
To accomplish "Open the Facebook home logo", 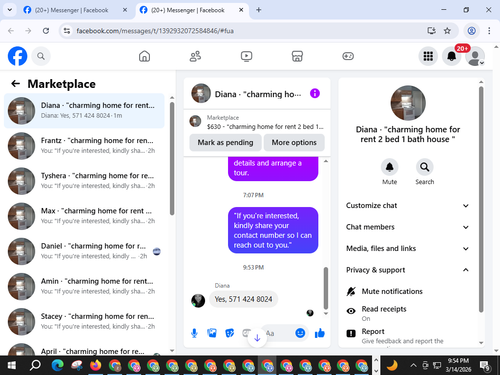I will [17, 56].
